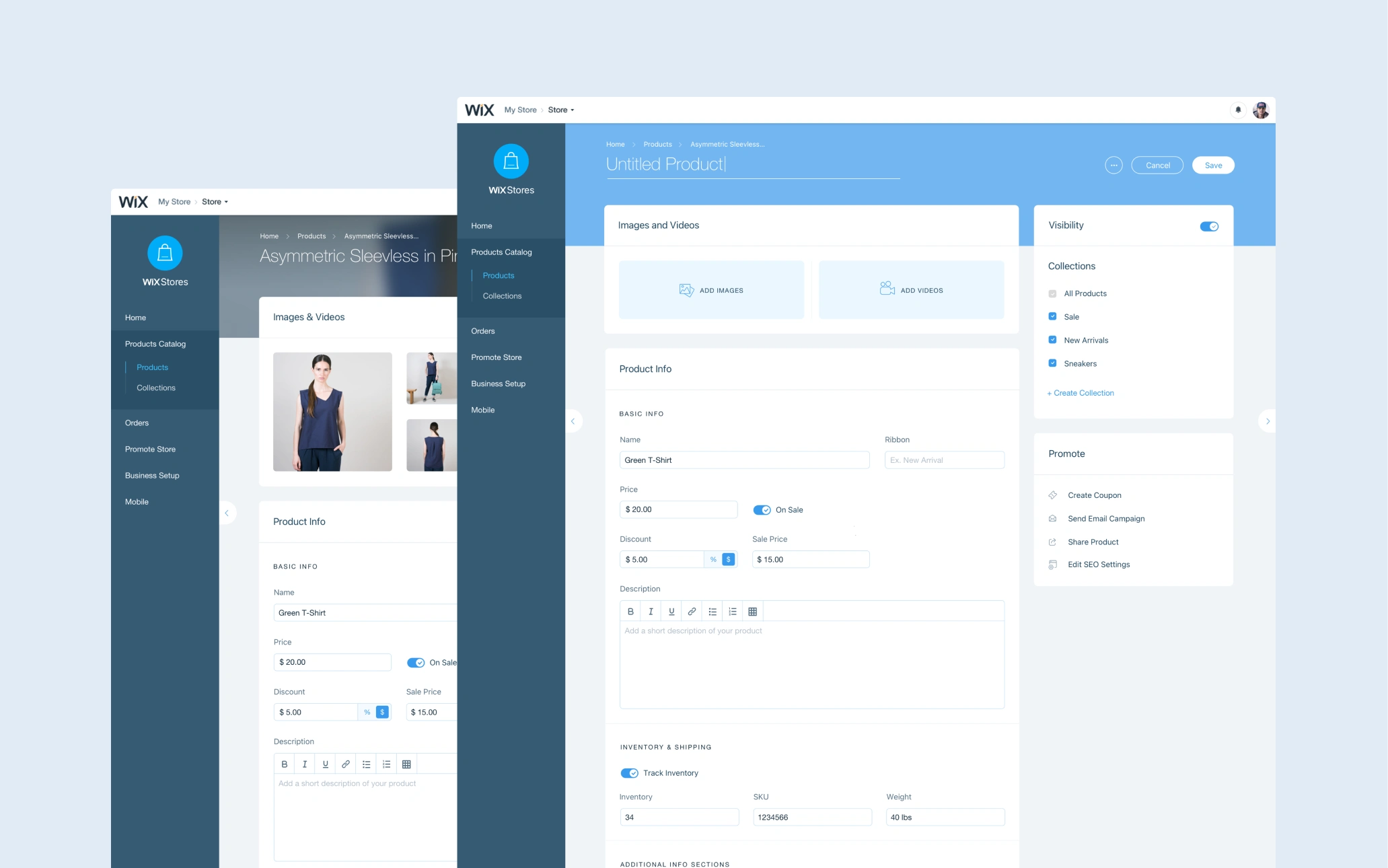Viewport: 1388px width, 868px height.
Task: Uncheck the New Arrivals collection
Action: click(x=1052, y=340)
